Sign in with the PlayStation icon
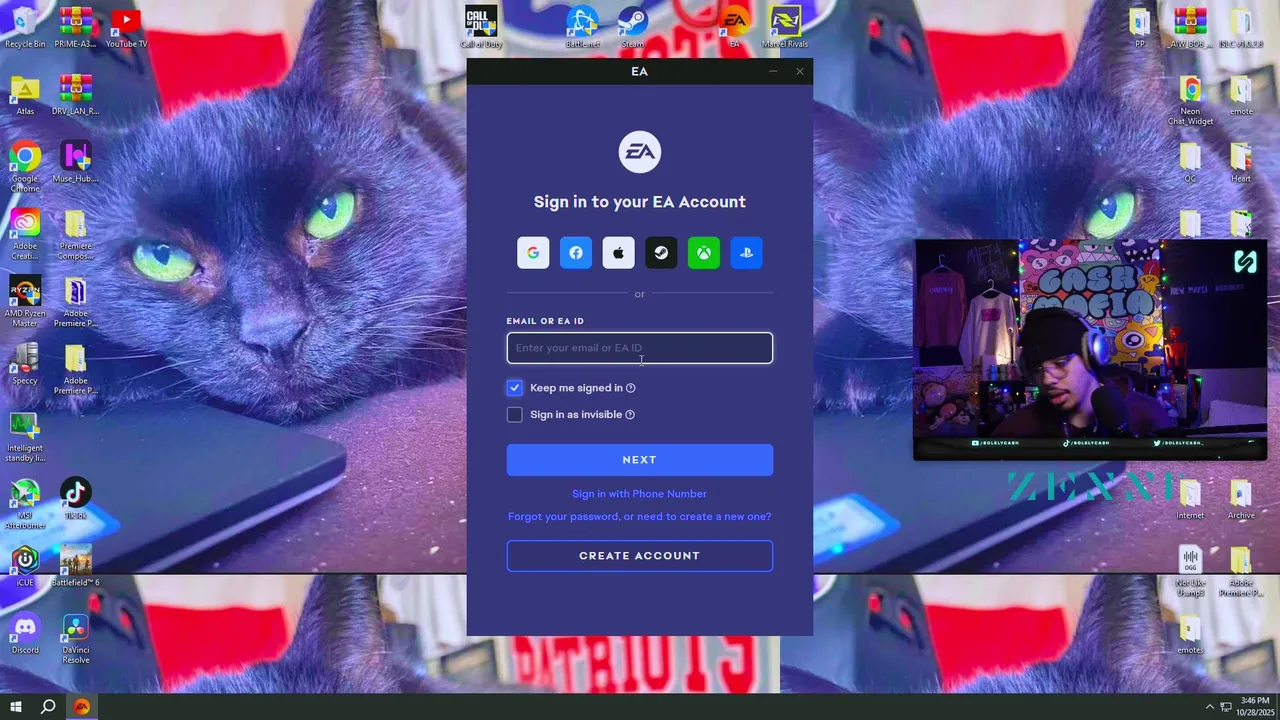The width and height of the screenshot is (1280, 720). coord(746,253)
